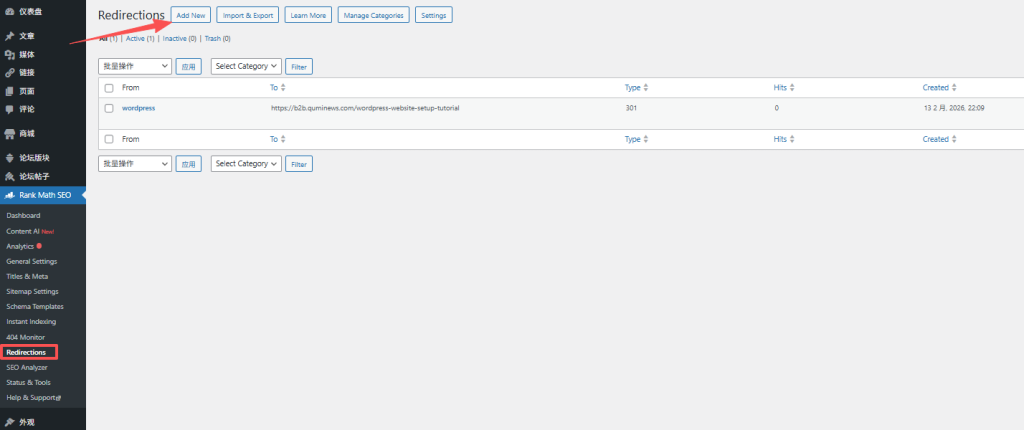Check the select-all checkbox in table header
1024x430 pixels.
tap(109, 88)
